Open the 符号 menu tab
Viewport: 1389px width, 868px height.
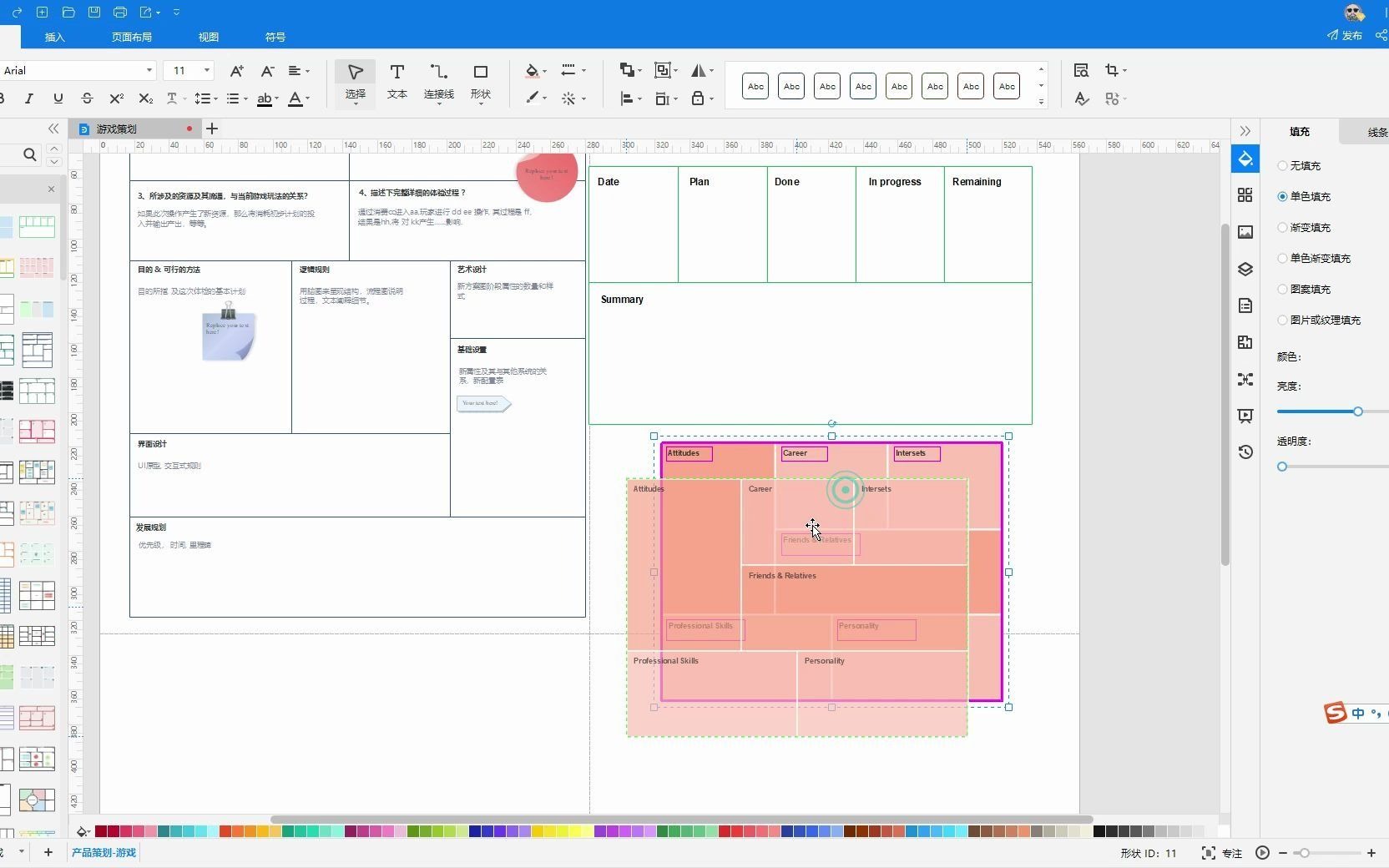coord(275,37)
